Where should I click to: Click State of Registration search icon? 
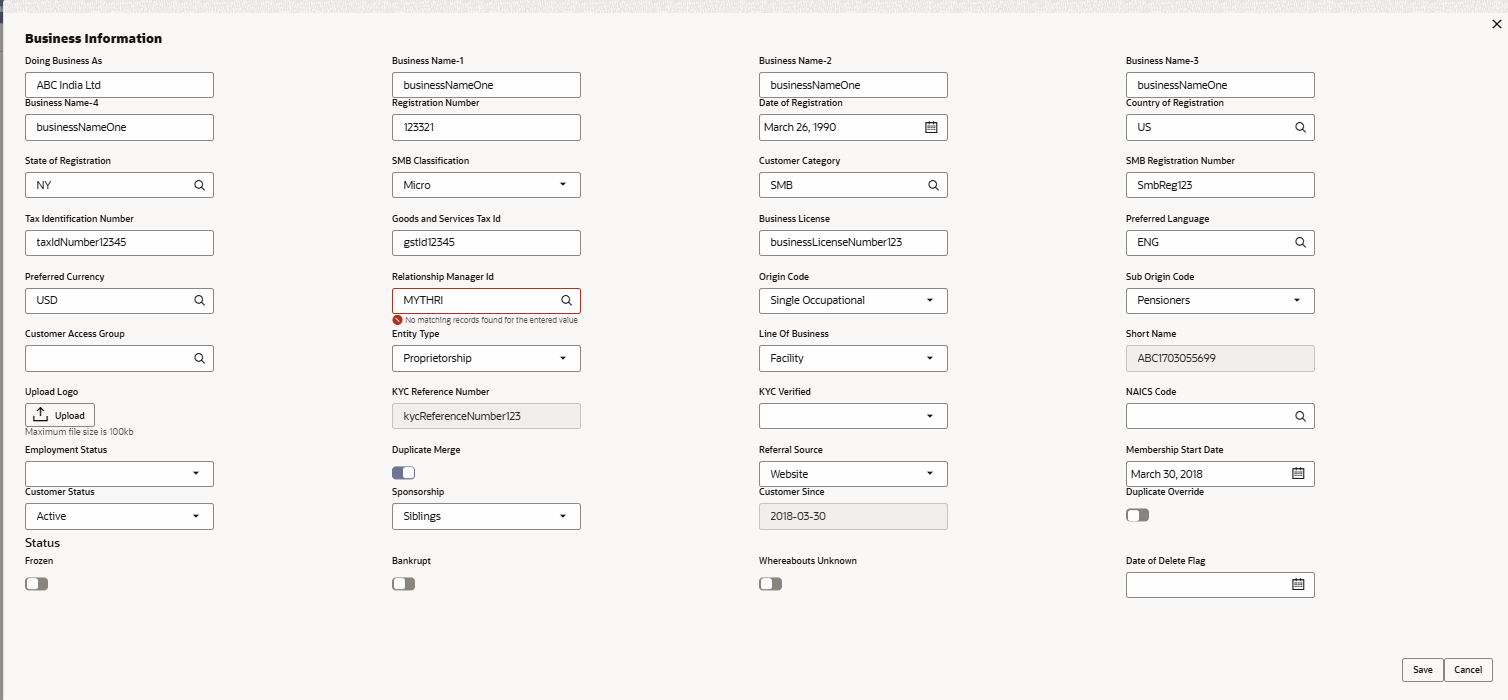point(199,185)
